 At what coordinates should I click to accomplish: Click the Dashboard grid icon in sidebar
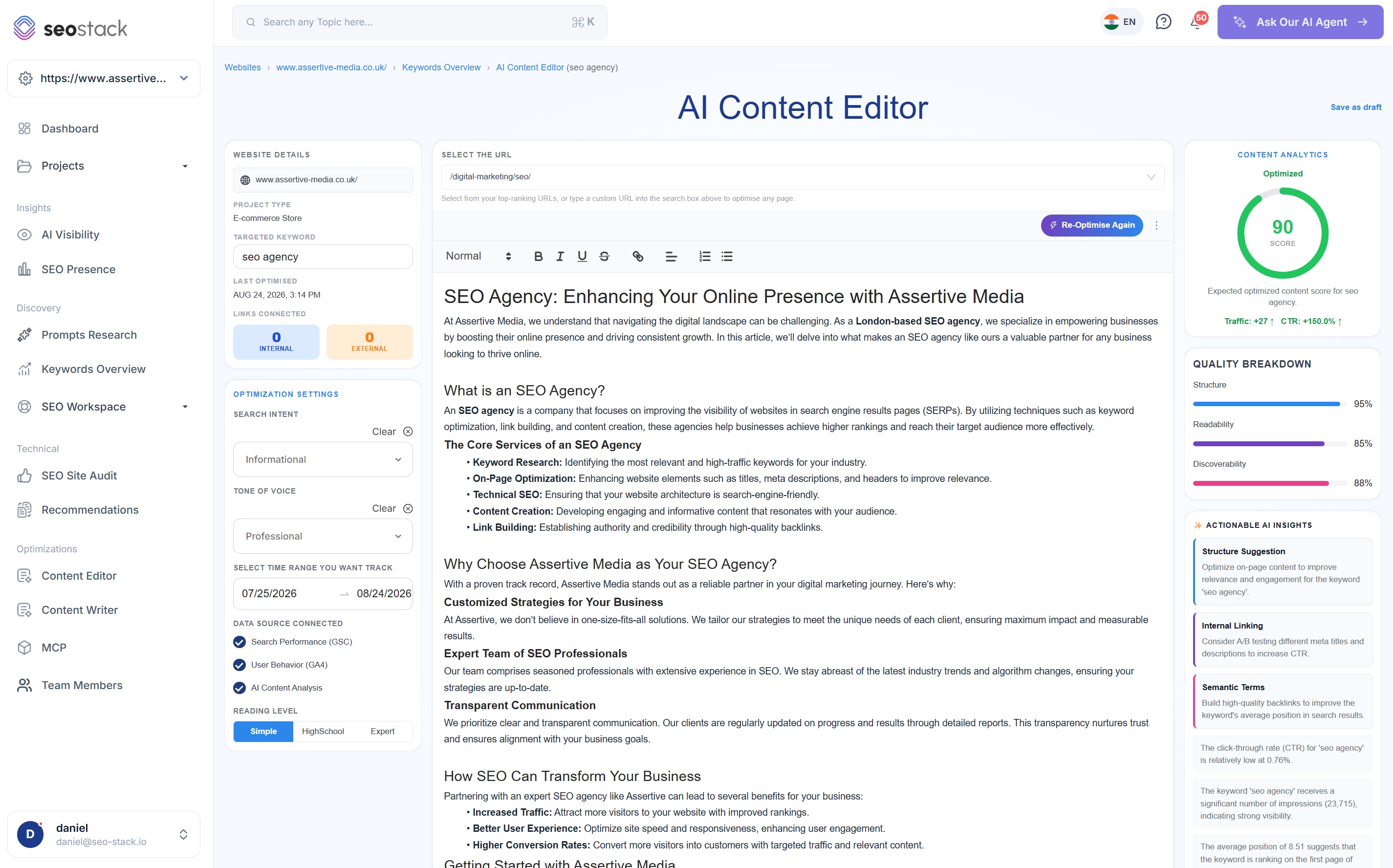(24, 129)
